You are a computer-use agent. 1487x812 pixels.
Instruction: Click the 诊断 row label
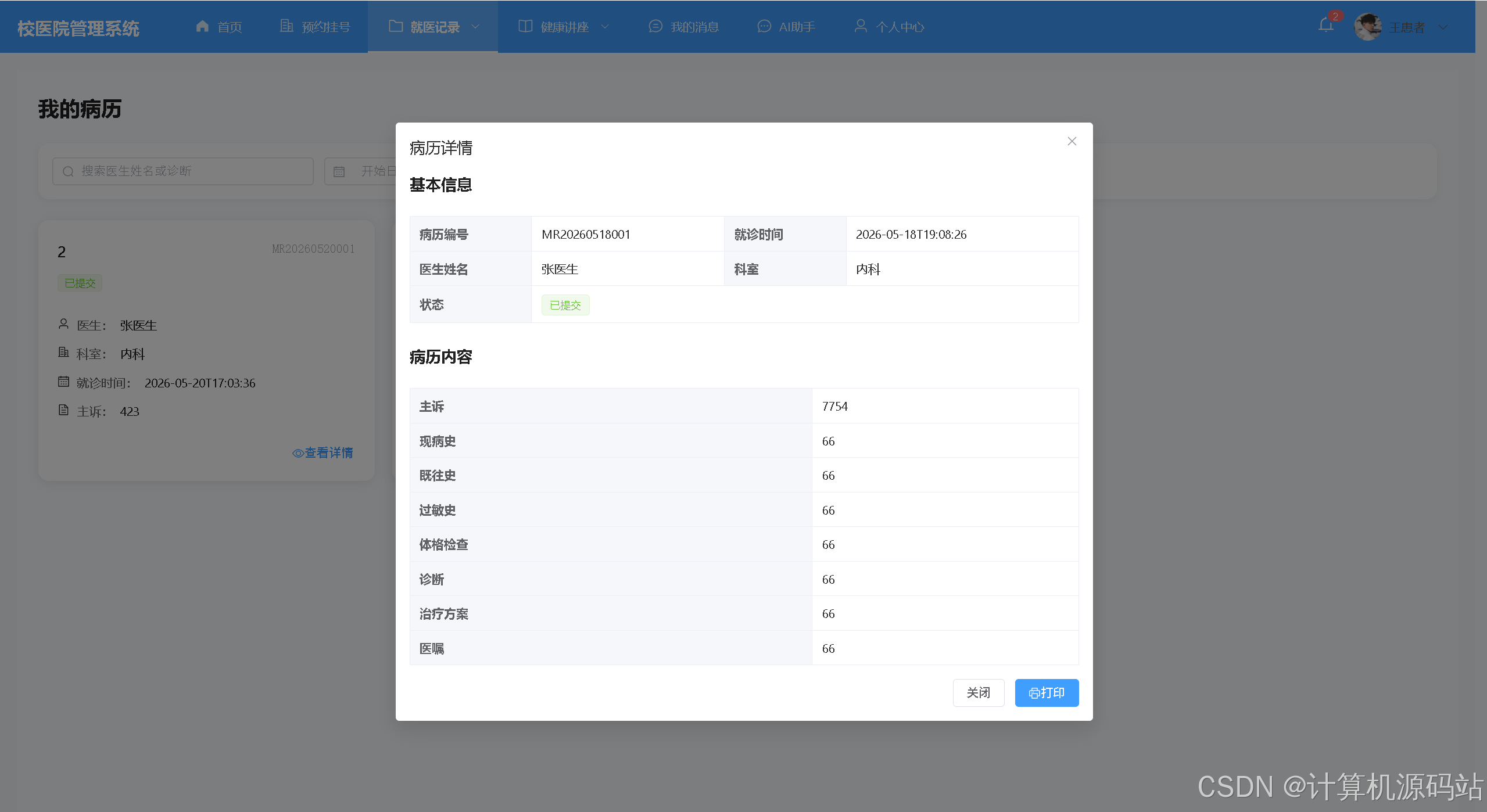432,580
